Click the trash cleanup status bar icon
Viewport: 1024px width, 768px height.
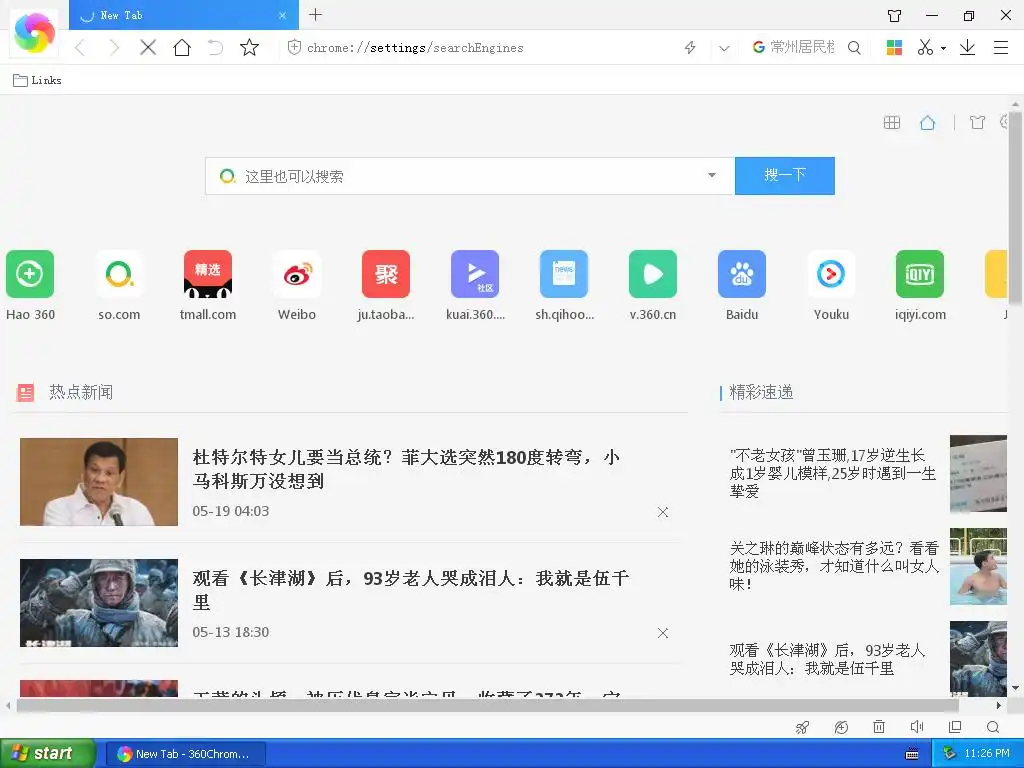879,727
